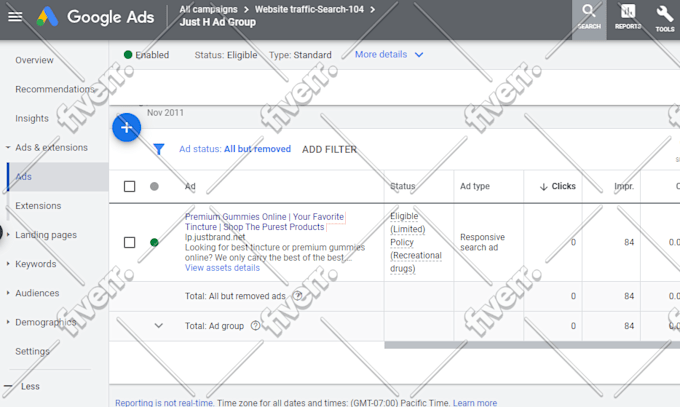Click the Responsive search ad cell

(482, 242)
